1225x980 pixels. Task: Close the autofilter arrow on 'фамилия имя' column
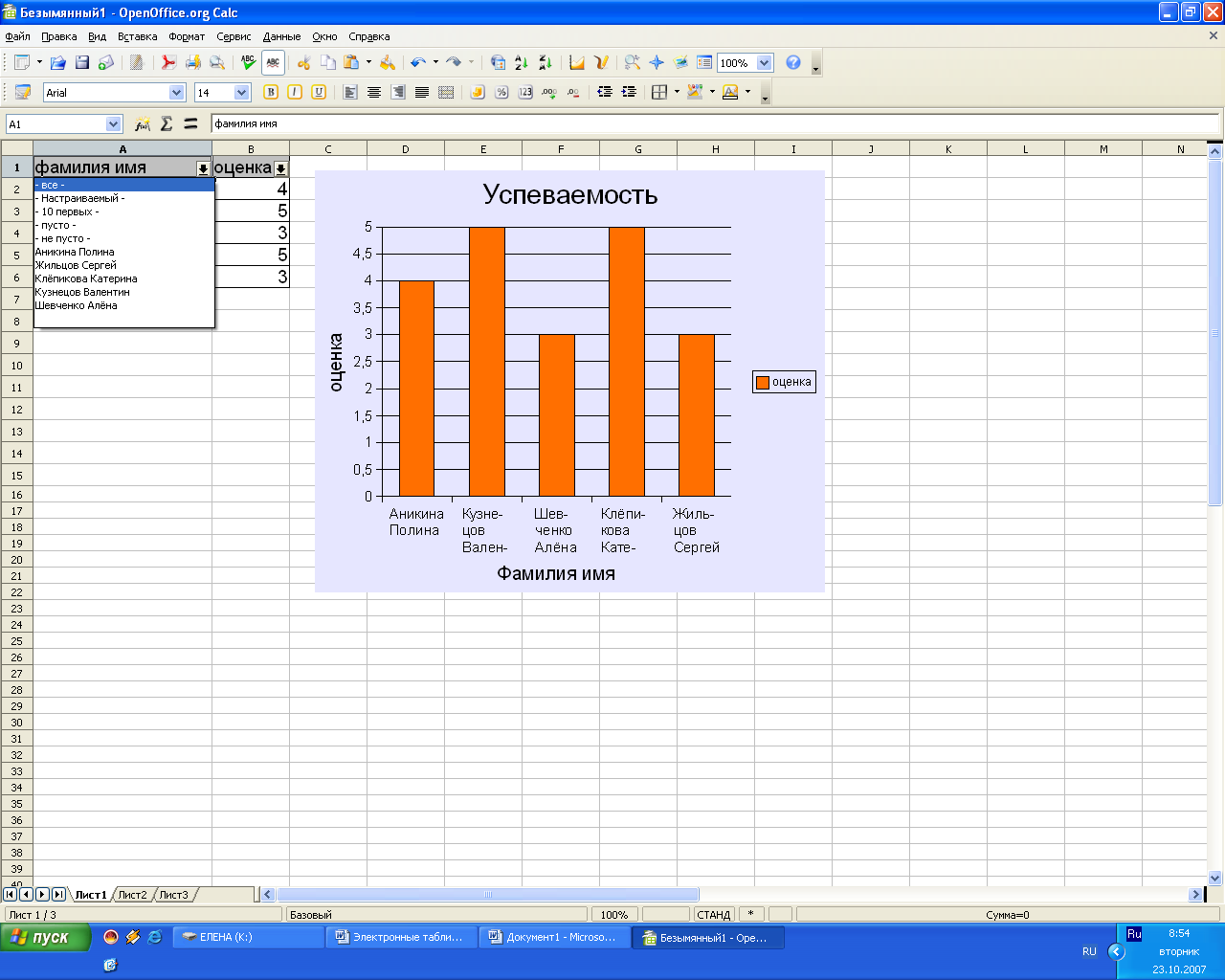pyautogui.click(x=203, y=168)
